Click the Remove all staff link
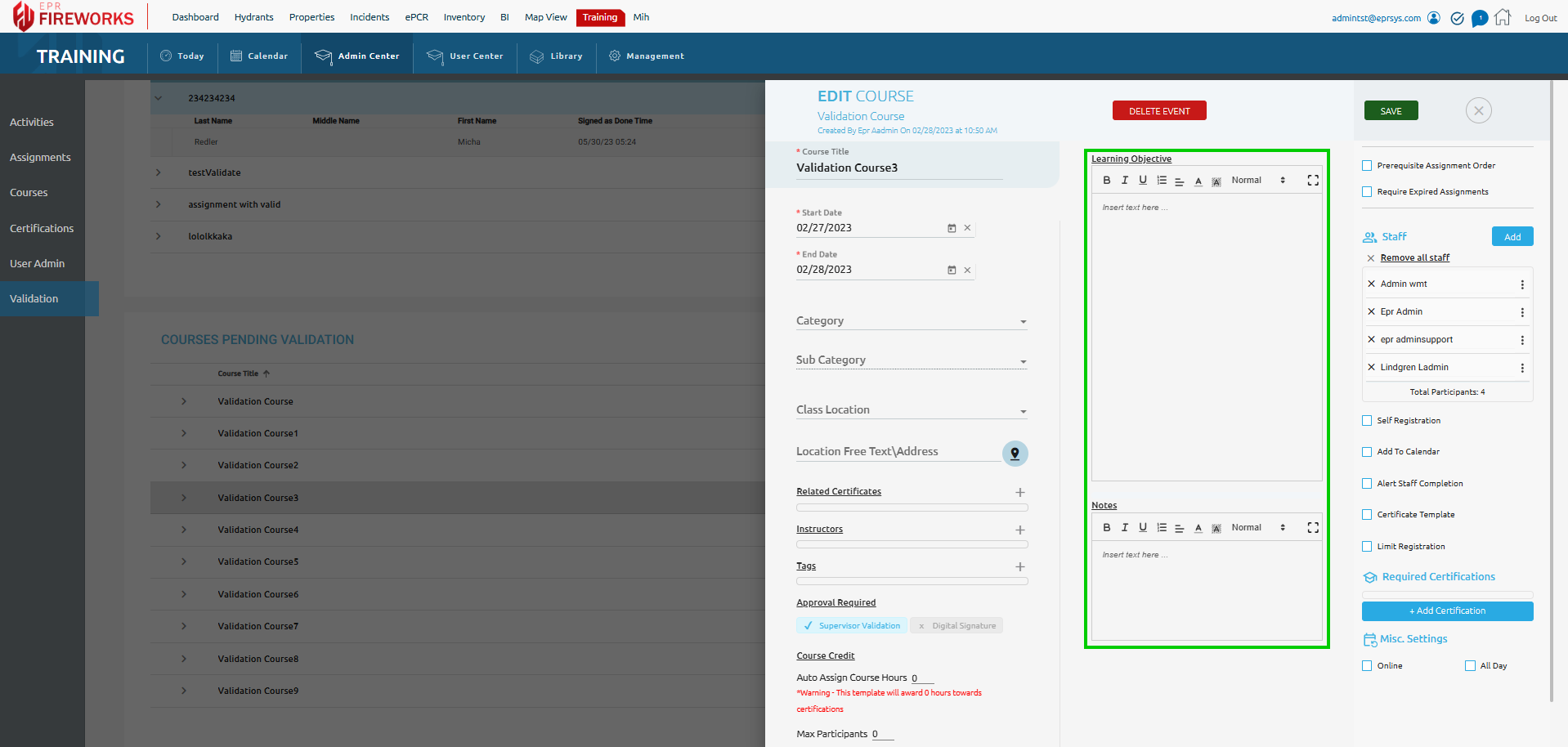Image resolution: width=1568 pixels, height=747 pixels. pos(1414,258)
